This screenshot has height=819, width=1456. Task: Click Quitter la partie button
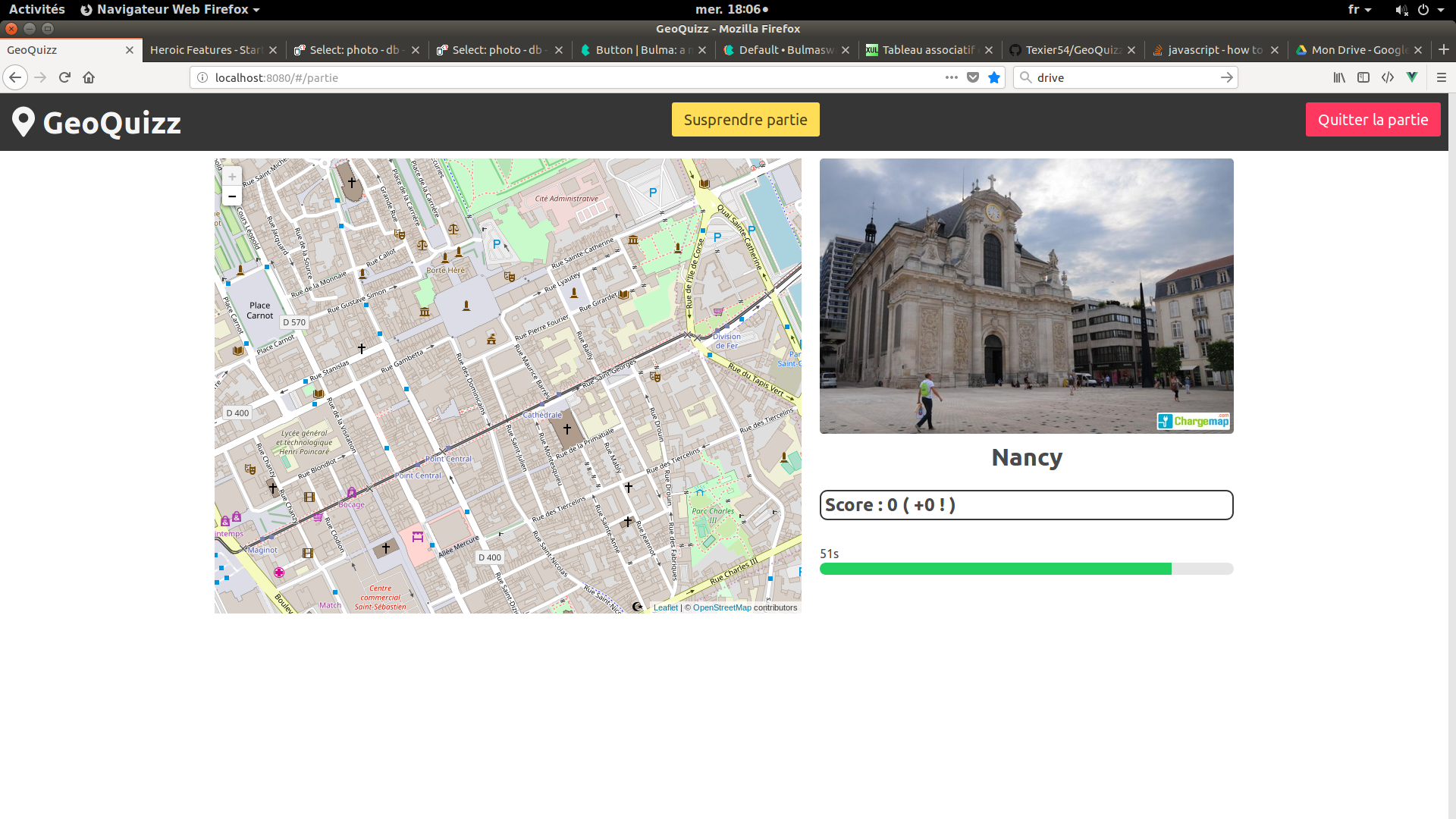[x=1373, y=120]
